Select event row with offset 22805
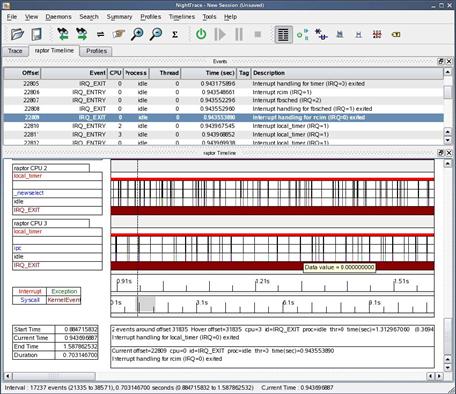Screen dimensions: 456x394 [224, 84]
